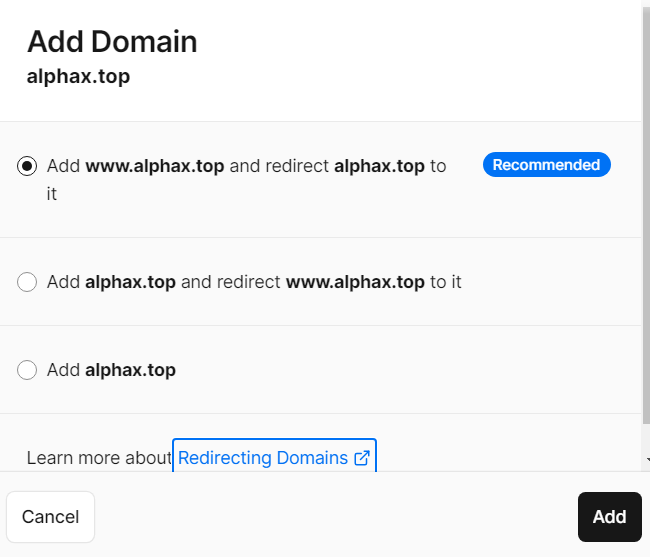This screenshot has width=650, height=557.
Task: Click bold alphax.top label in the third option
Action: pyautogui.click(x=130, y=370)
